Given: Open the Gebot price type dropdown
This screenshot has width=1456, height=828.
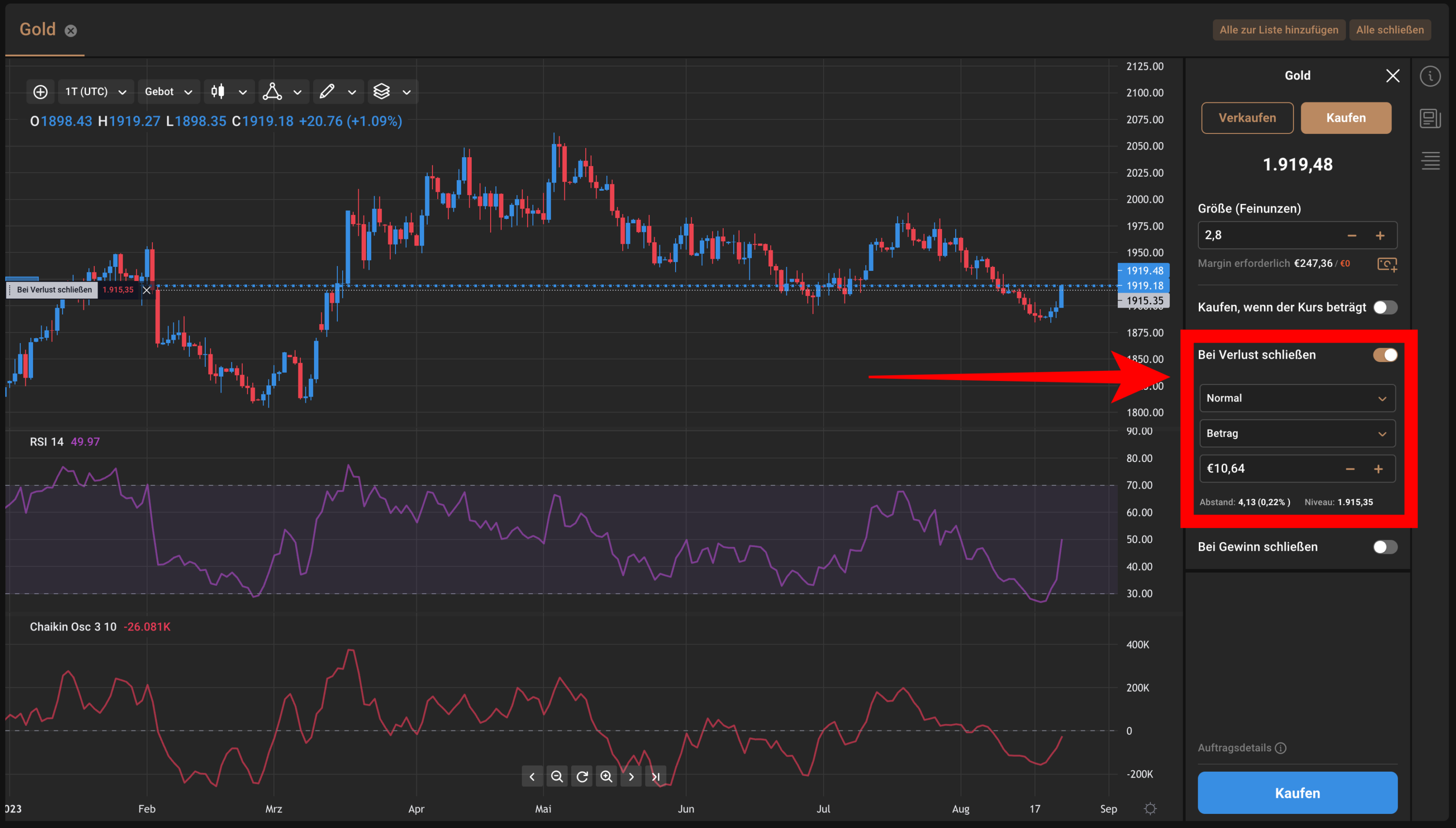Looking at the screenshot, I should pos(168,92).
